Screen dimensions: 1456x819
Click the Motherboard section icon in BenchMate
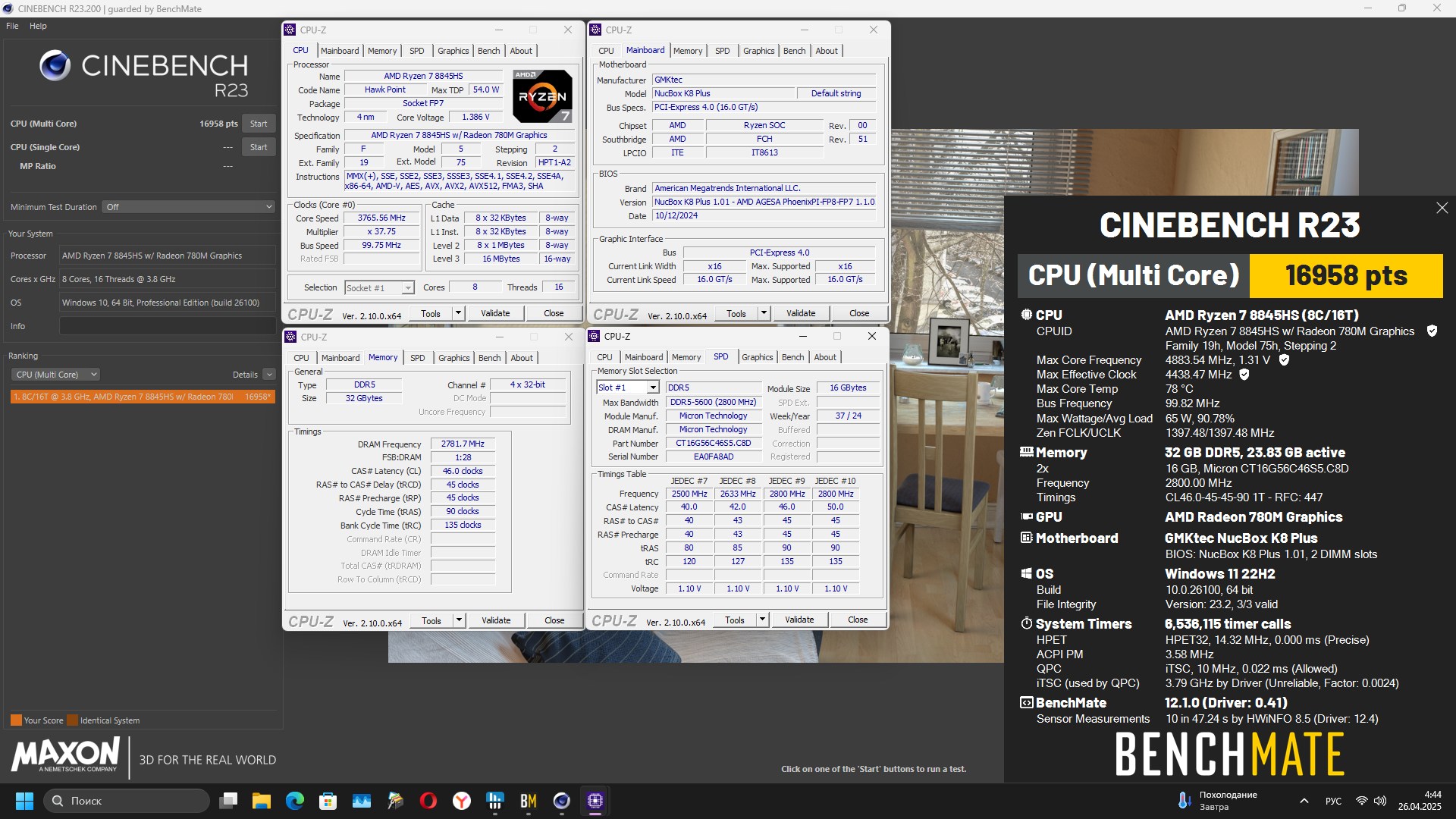(x=1027, y=538)
